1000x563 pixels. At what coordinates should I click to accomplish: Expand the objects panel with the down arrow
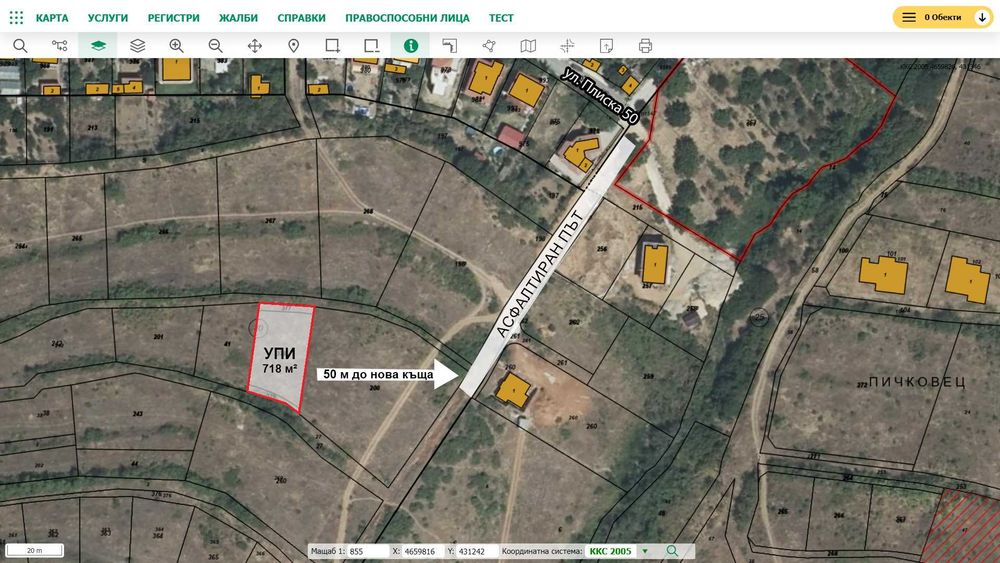983,17
